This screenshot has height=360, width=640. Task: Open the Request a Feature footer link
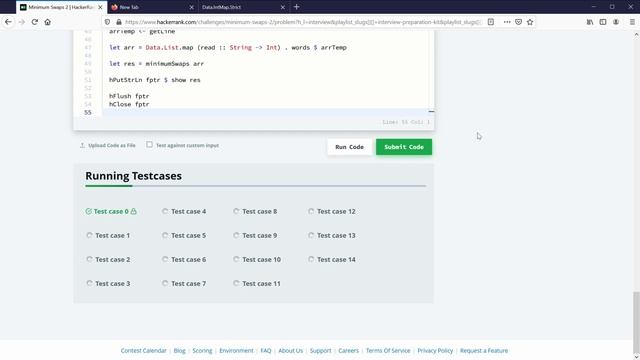point(484,351)
